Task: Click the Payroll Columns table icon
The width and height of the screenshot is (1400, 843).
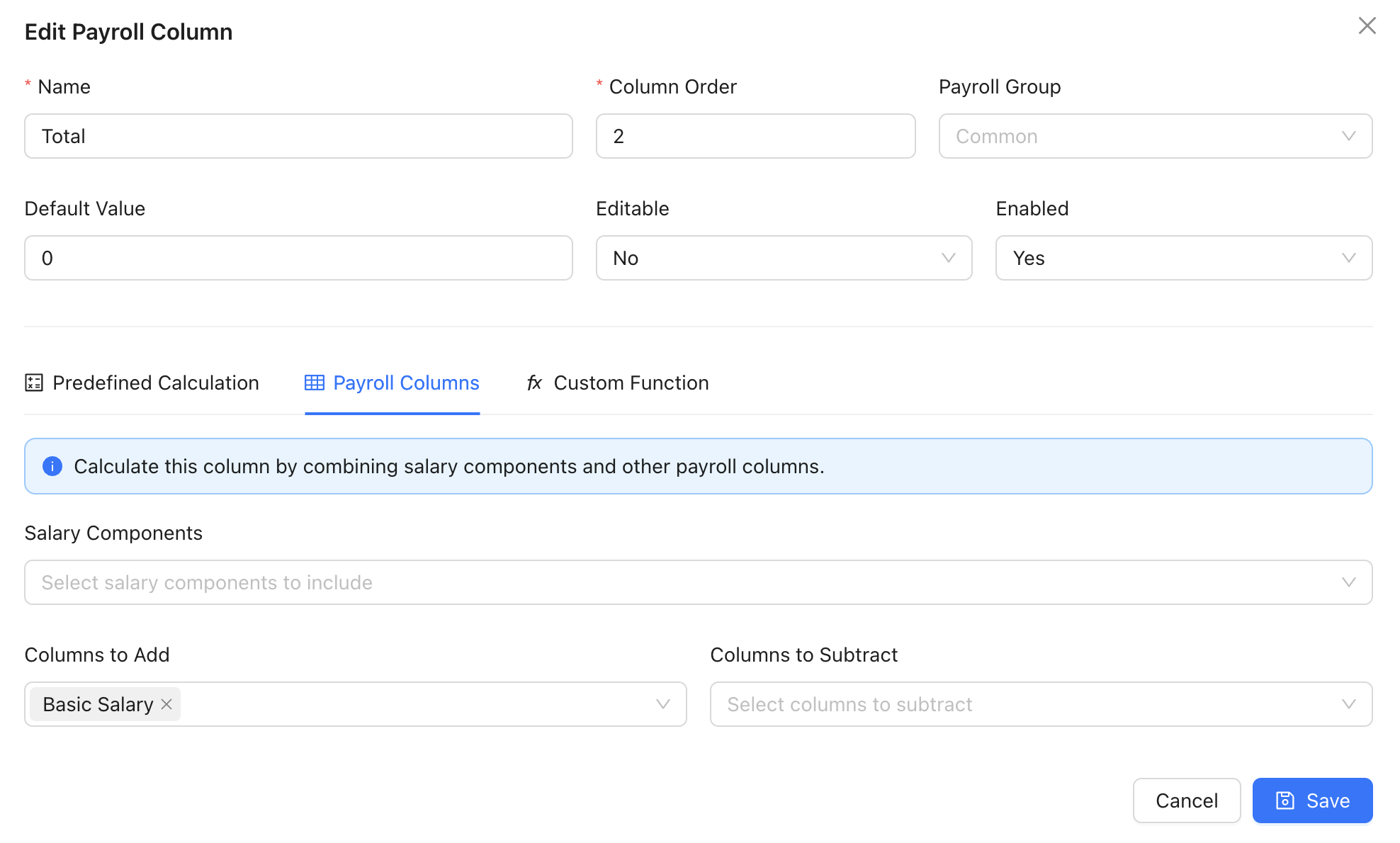Action: pyautogui.click(x=315, y=383)
